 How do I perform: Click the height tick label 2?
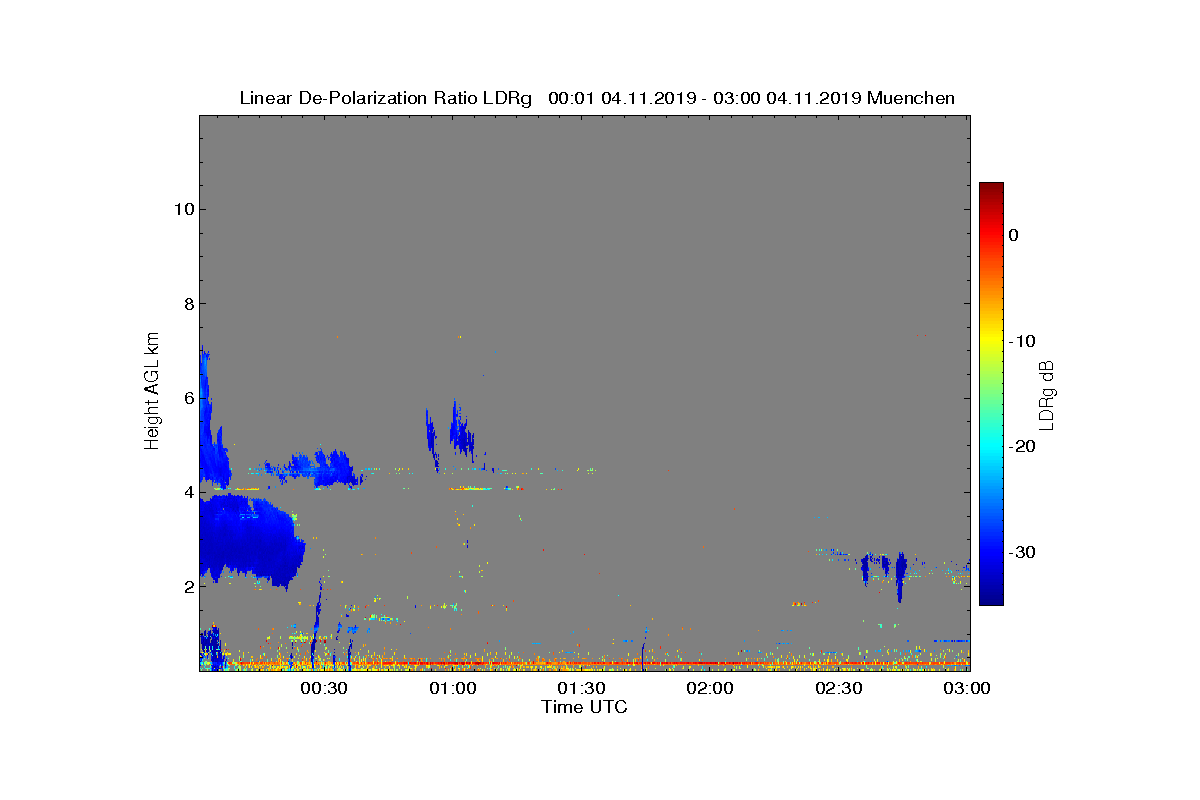click(187, 586)
